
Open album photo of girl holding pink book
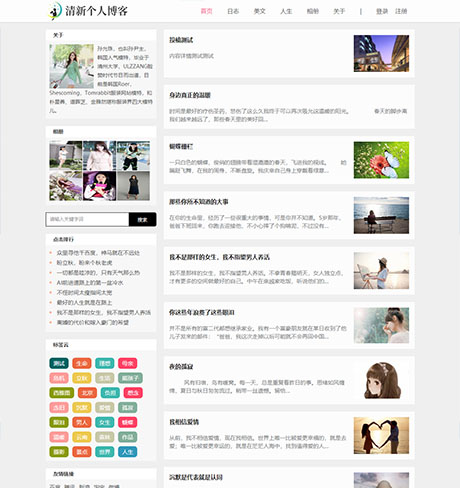[99, 186]
